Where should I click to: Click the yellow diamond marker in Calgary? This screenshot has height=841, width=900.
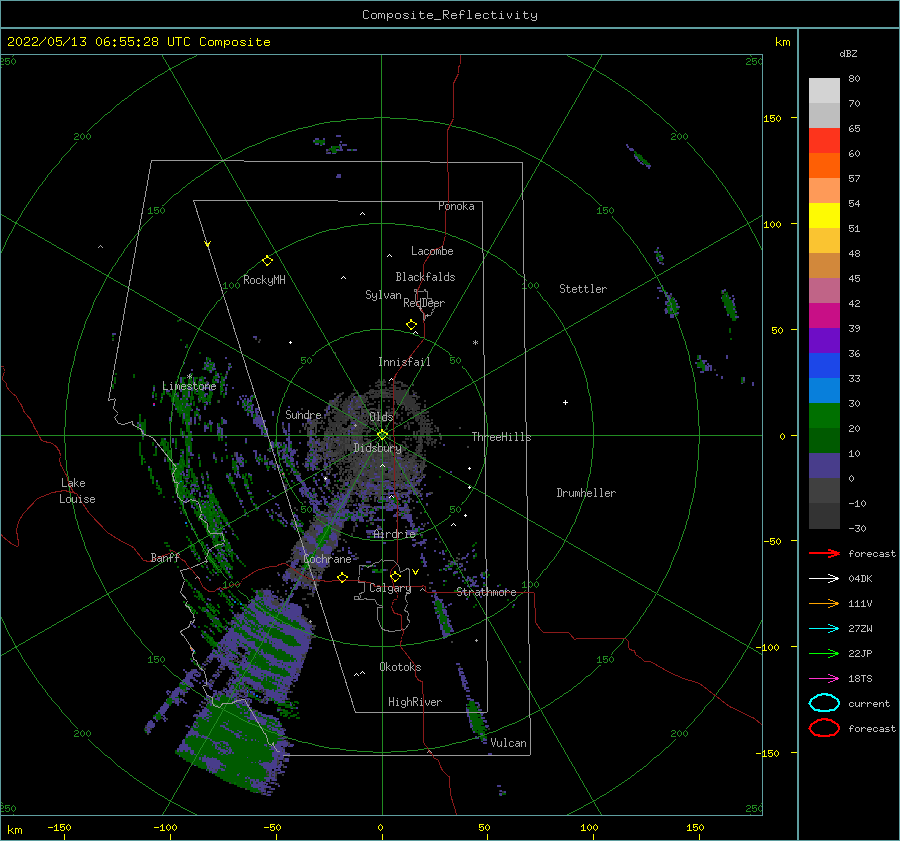pos(395,576)
